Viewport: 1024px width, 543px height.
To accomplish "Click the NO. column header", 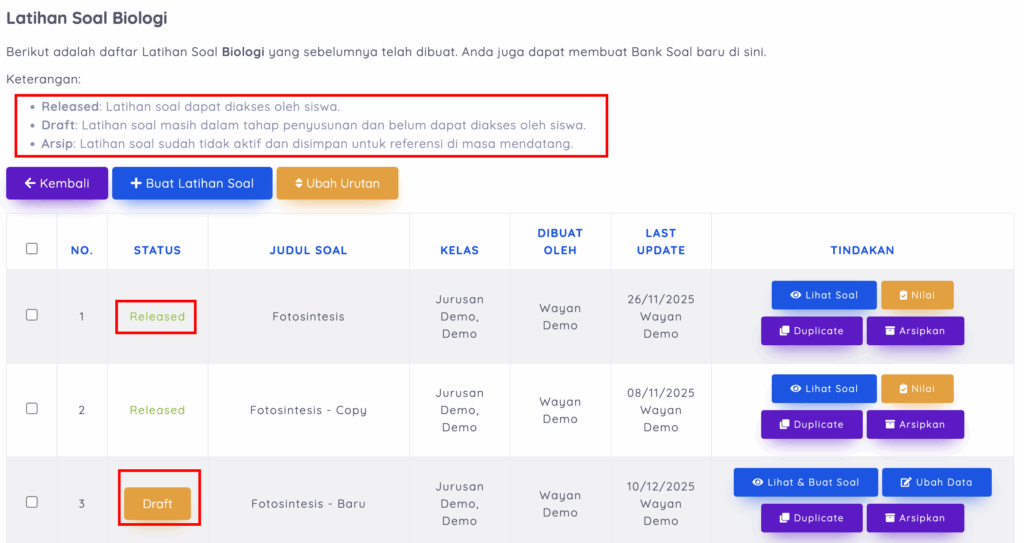I will click(82, 250).
